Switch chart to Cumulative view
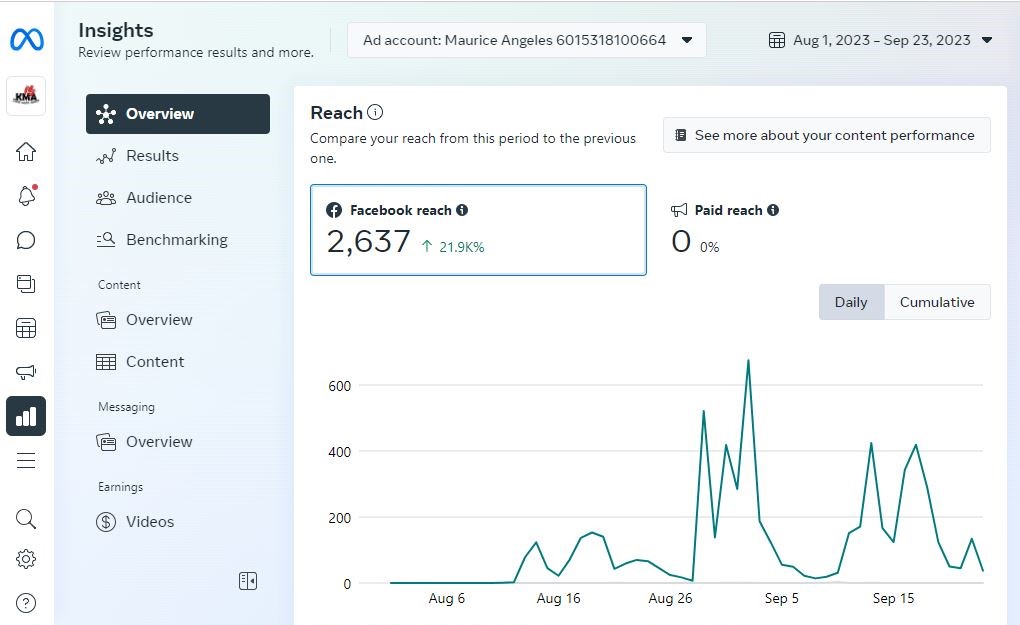This screenshot has height=625, width=1020. tap(937, 302)
